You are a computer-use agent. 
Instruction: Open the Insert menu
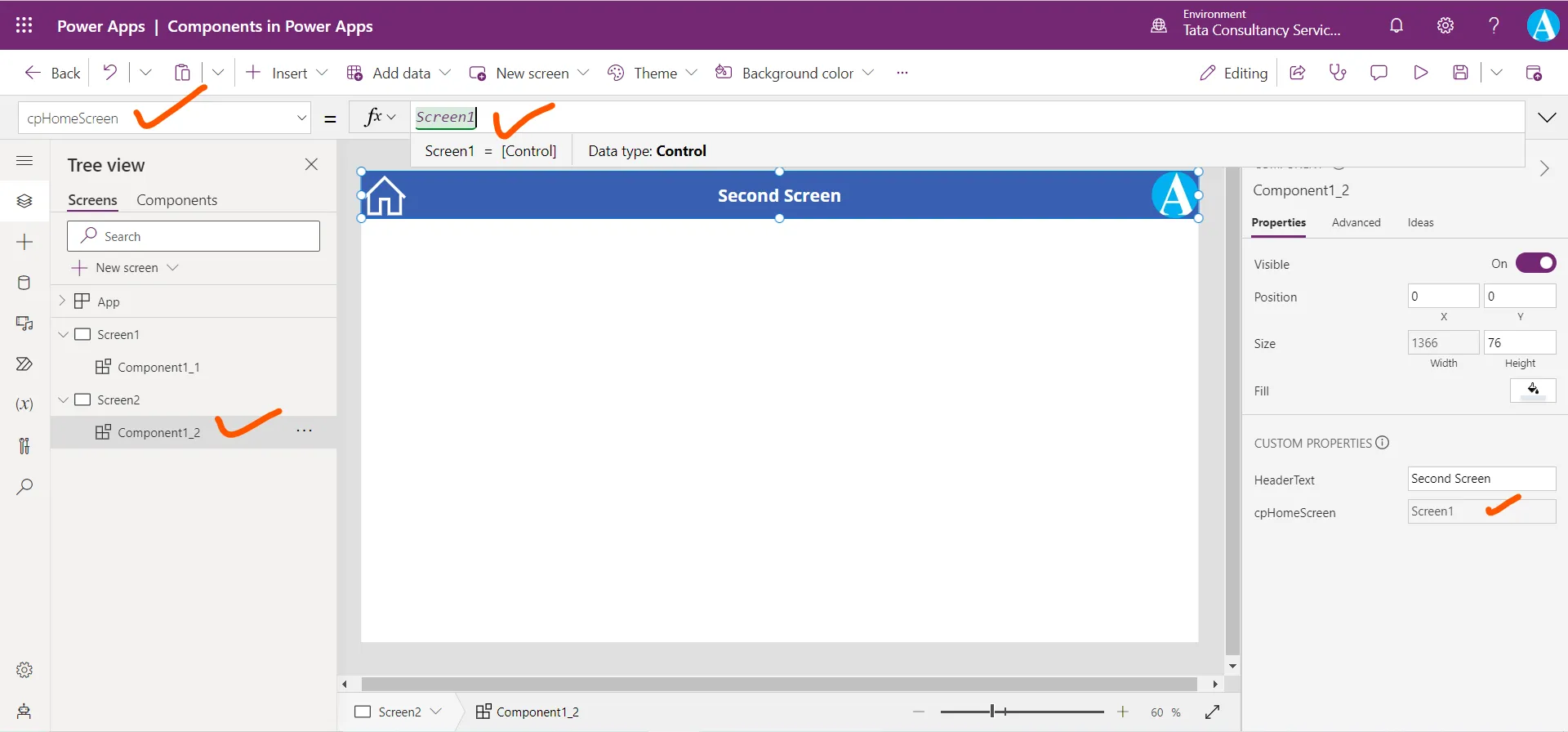tap(287, 73)
